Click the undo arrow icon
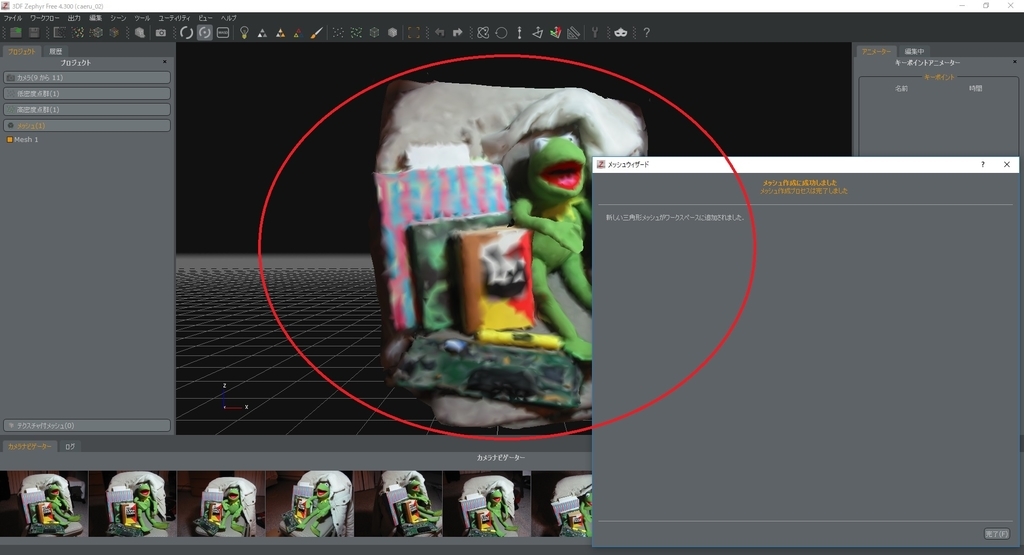Viewport: 1024px width, 555px height. point(440,33)
